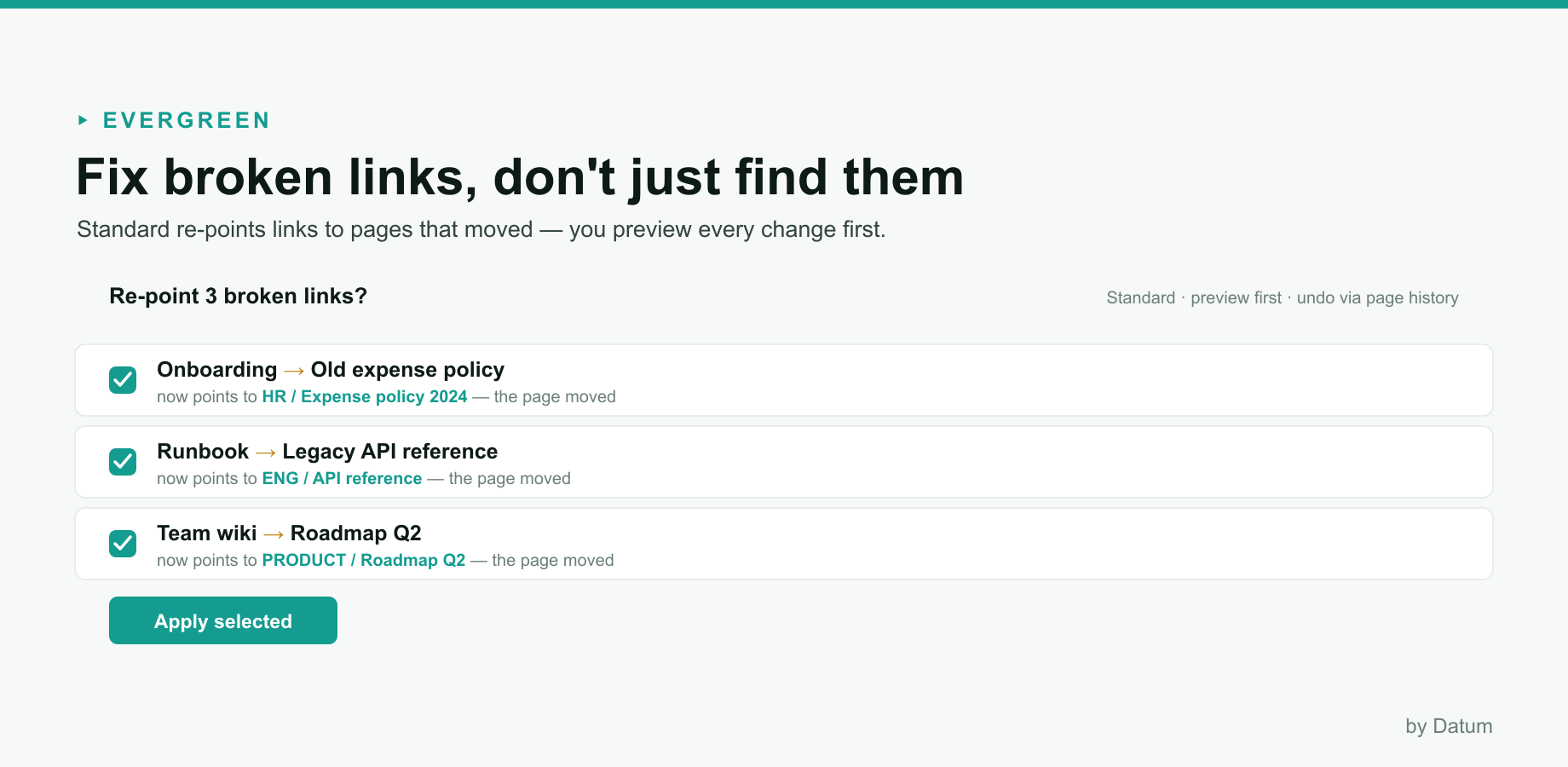1568x767 pixels.
Task: Click the EVERGREEN brand name
Action: (186, 120)
